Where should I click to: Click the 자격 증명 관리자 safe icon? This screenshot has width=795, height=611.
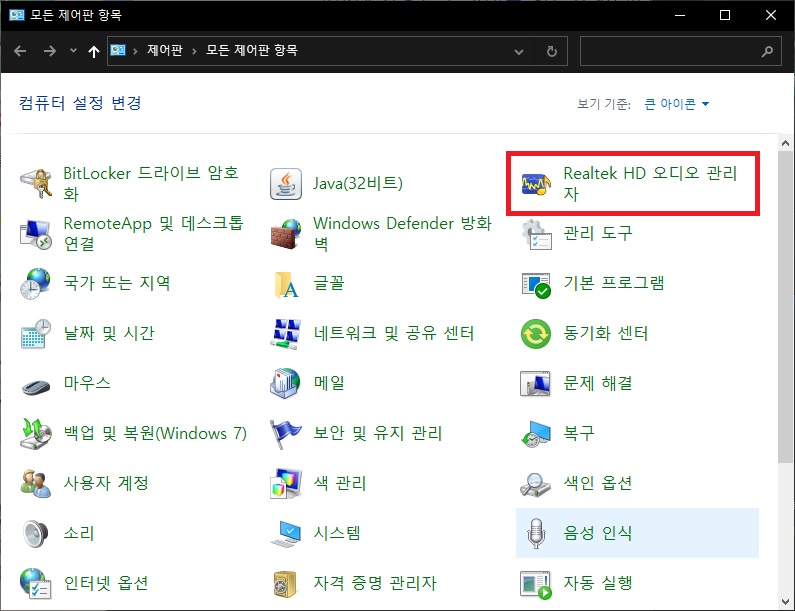pyautogui.click(x=285, y=584)
